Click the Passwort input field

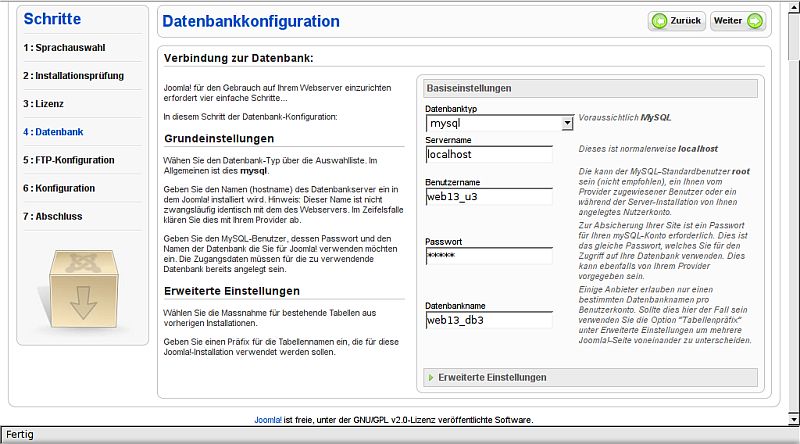click(489, 256)
